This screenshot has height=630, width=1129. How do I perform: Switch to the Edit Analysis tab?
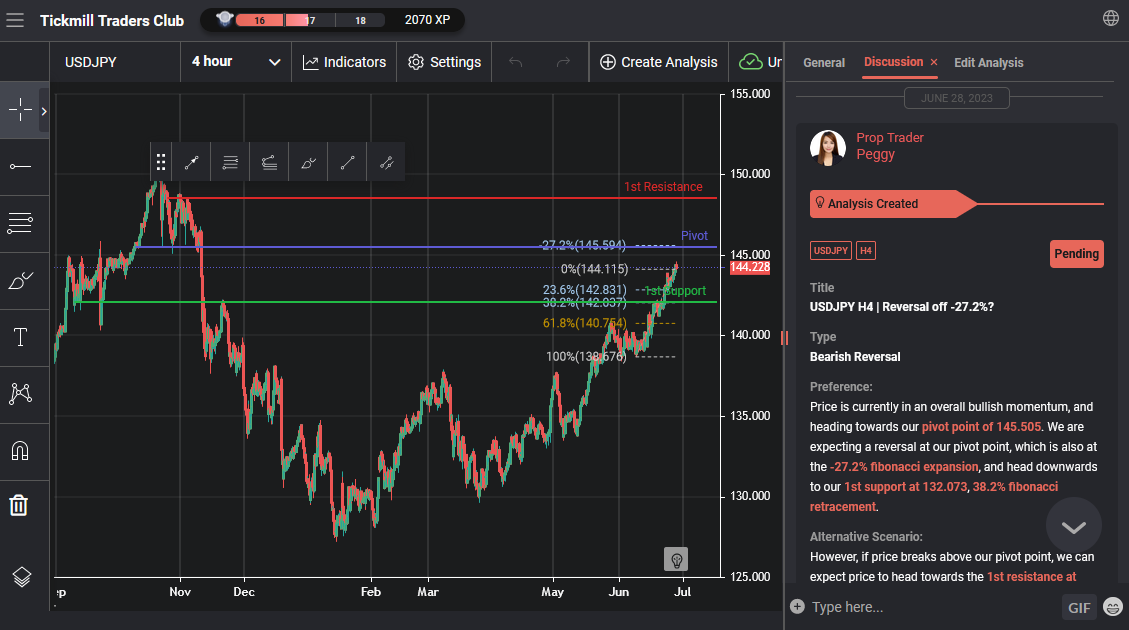point(989,63)
